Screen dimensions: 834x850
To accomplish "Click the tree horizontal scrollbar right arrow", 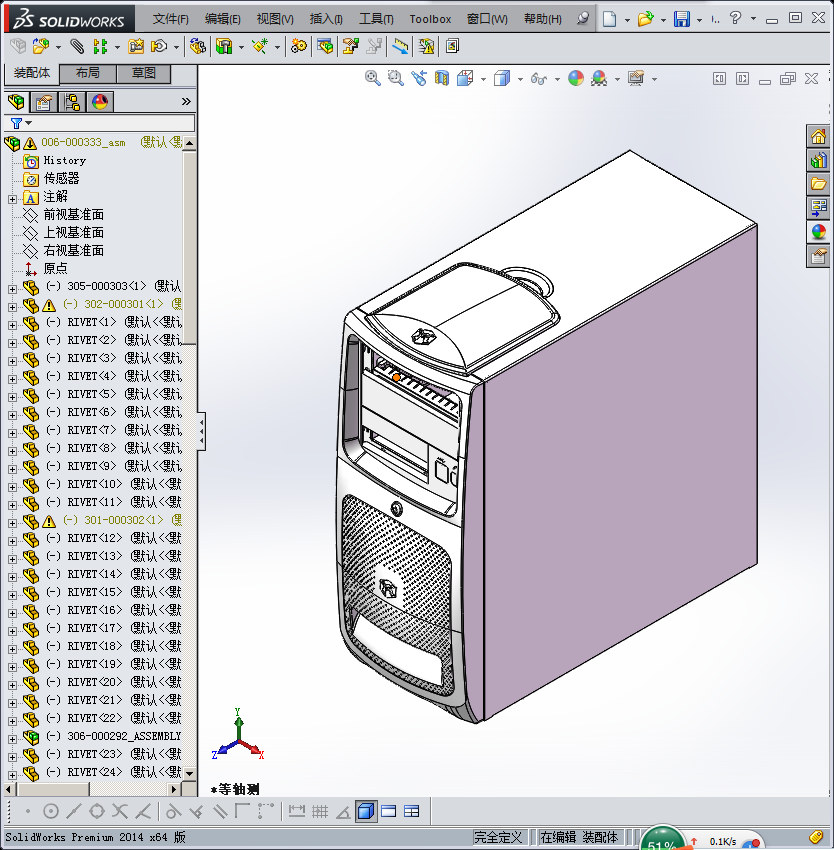I will [x=174, y=789].
